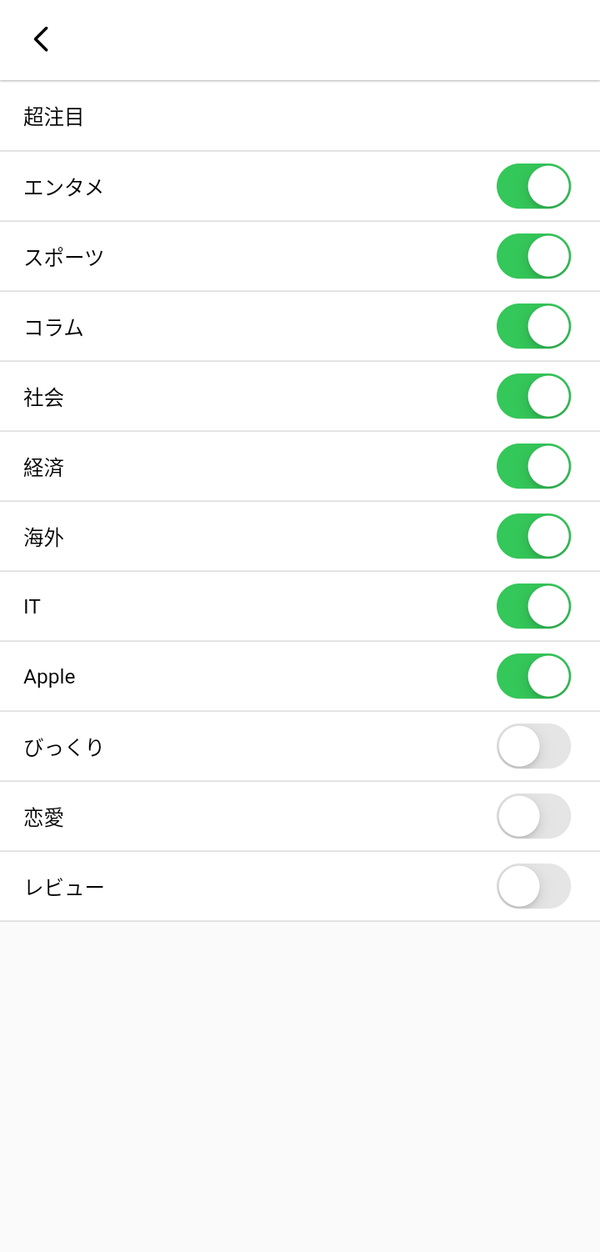Tap the レビュー label text
600x1252 pixels.
(x=64, y=887)
